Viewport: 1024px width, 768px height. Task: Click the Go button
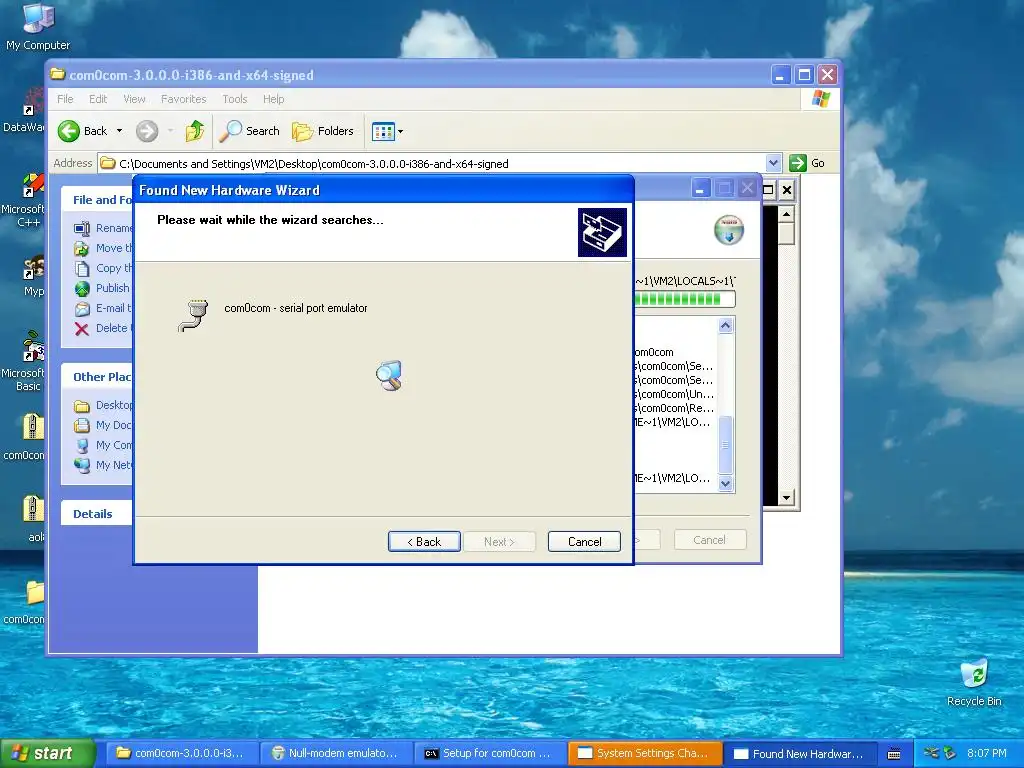click(807, 163)
